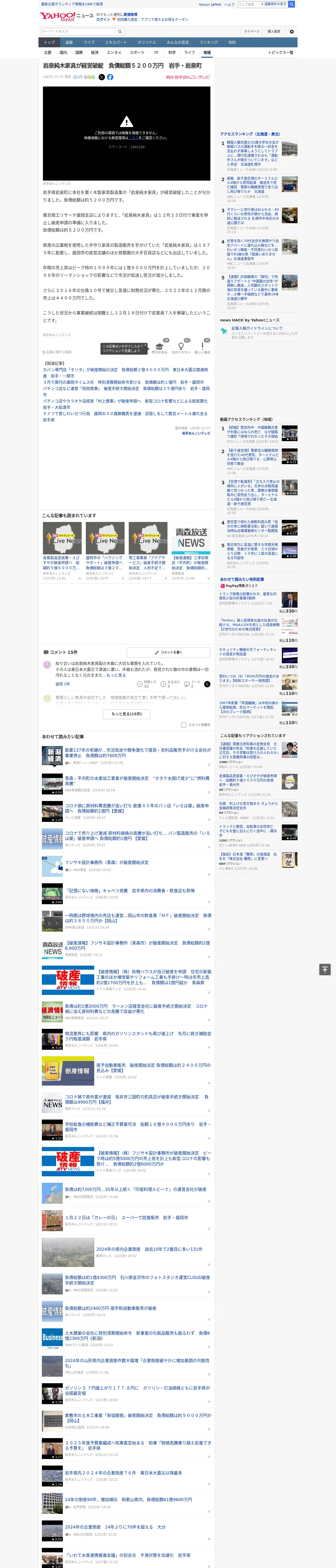
Task: Open access ranking item 1 about 韓国人観光客
Action: point(253,154)
